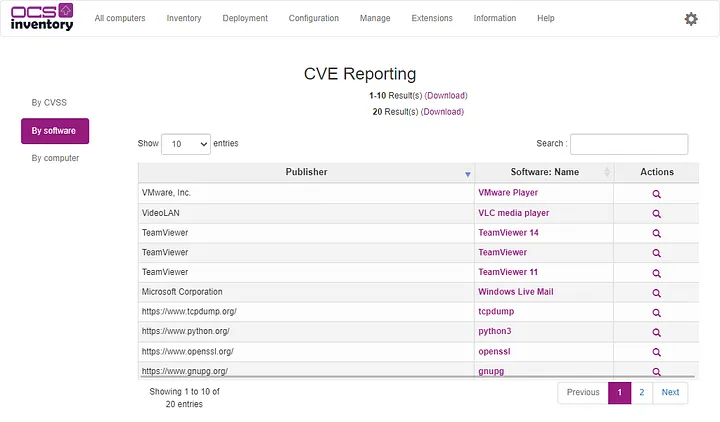
Task: Click the Publisher column header
Action: 306,172
